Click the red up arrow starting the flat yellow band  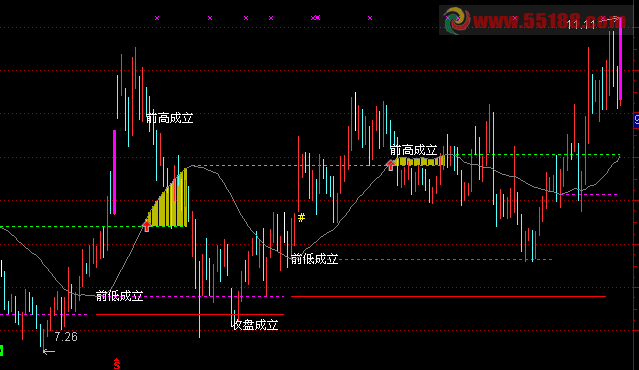tap(390, 165)
